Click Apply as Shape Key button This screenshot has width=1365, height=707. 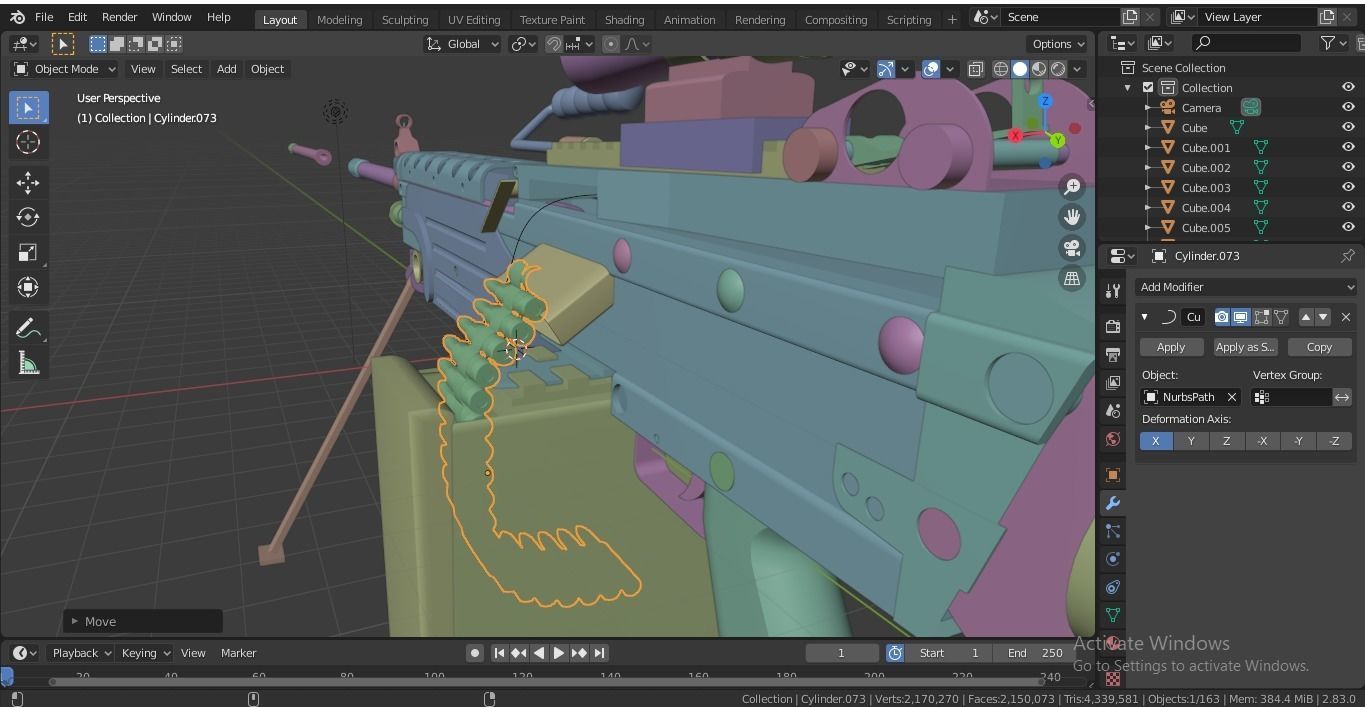pyautogui.click(x=1245, y=347)
